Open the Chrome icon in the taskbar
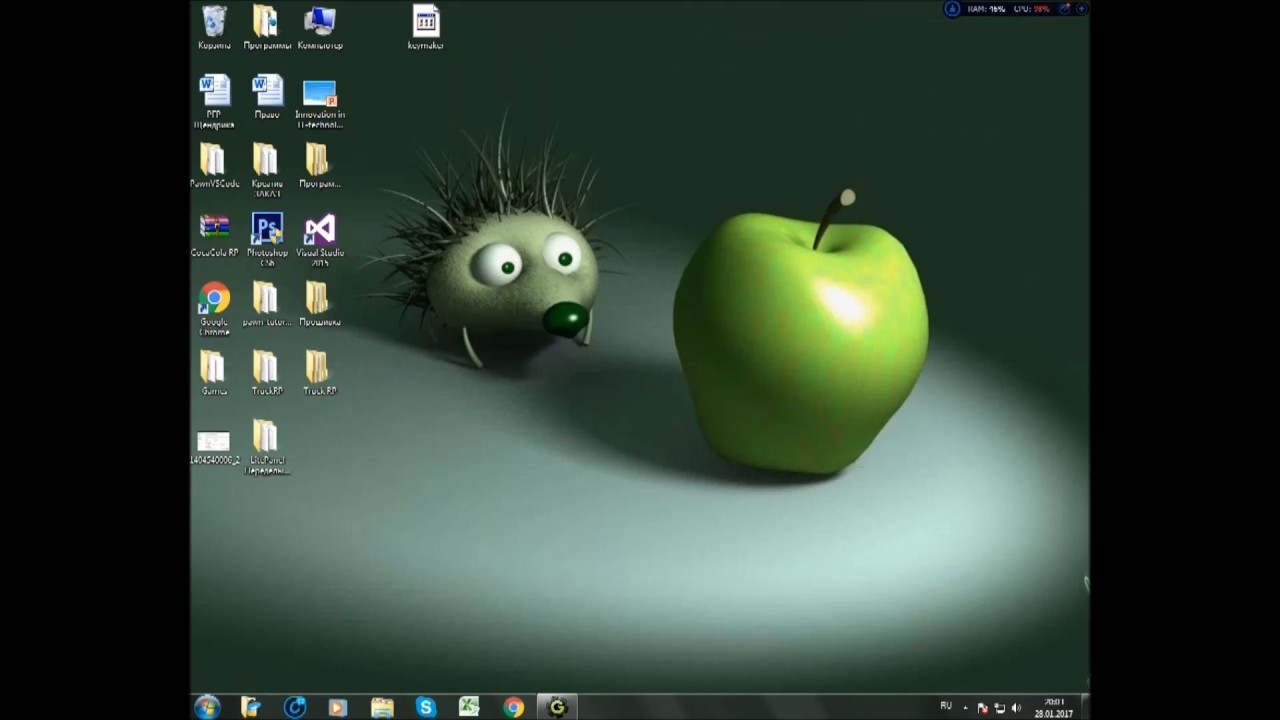Screen dimensions: 1280x720 click(513, 707)
